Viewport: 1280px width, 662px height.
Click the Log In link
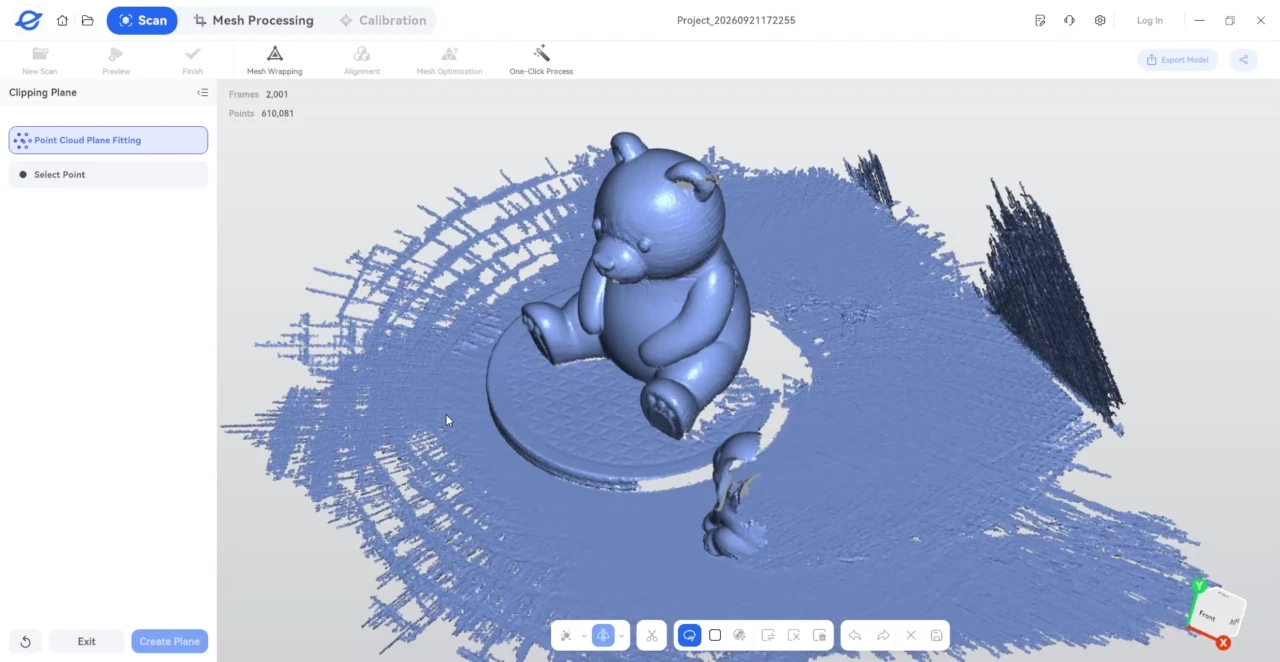click(x=1150, y=20)
